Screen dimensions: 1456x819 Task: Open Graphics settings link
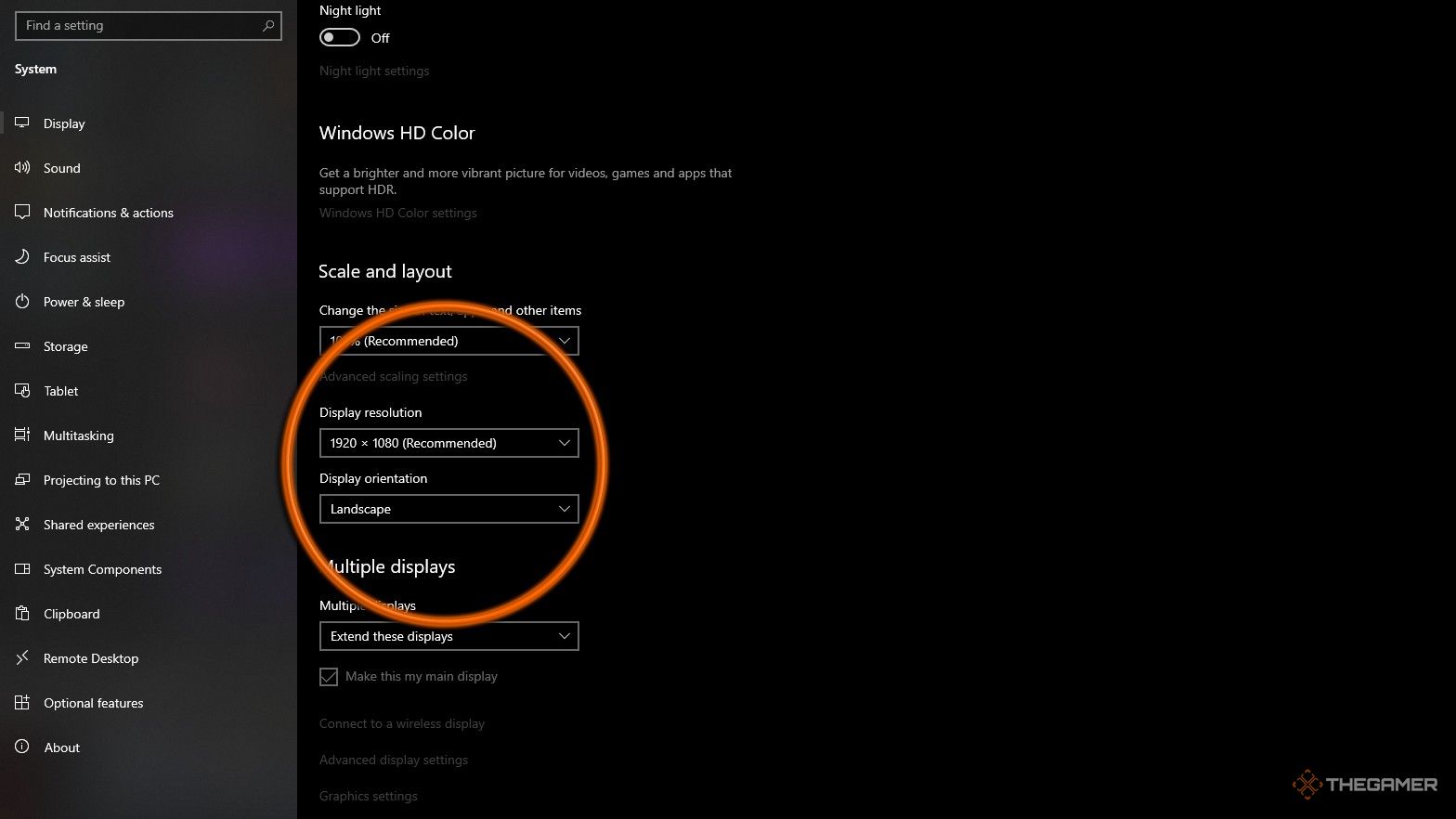point(369,796)
